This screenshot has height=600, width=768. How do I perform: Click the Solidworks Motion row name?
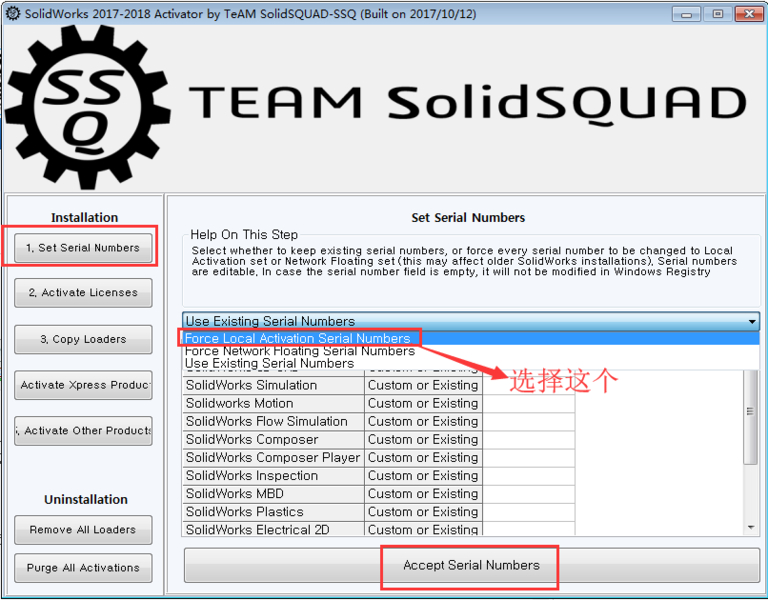[273, 404]
